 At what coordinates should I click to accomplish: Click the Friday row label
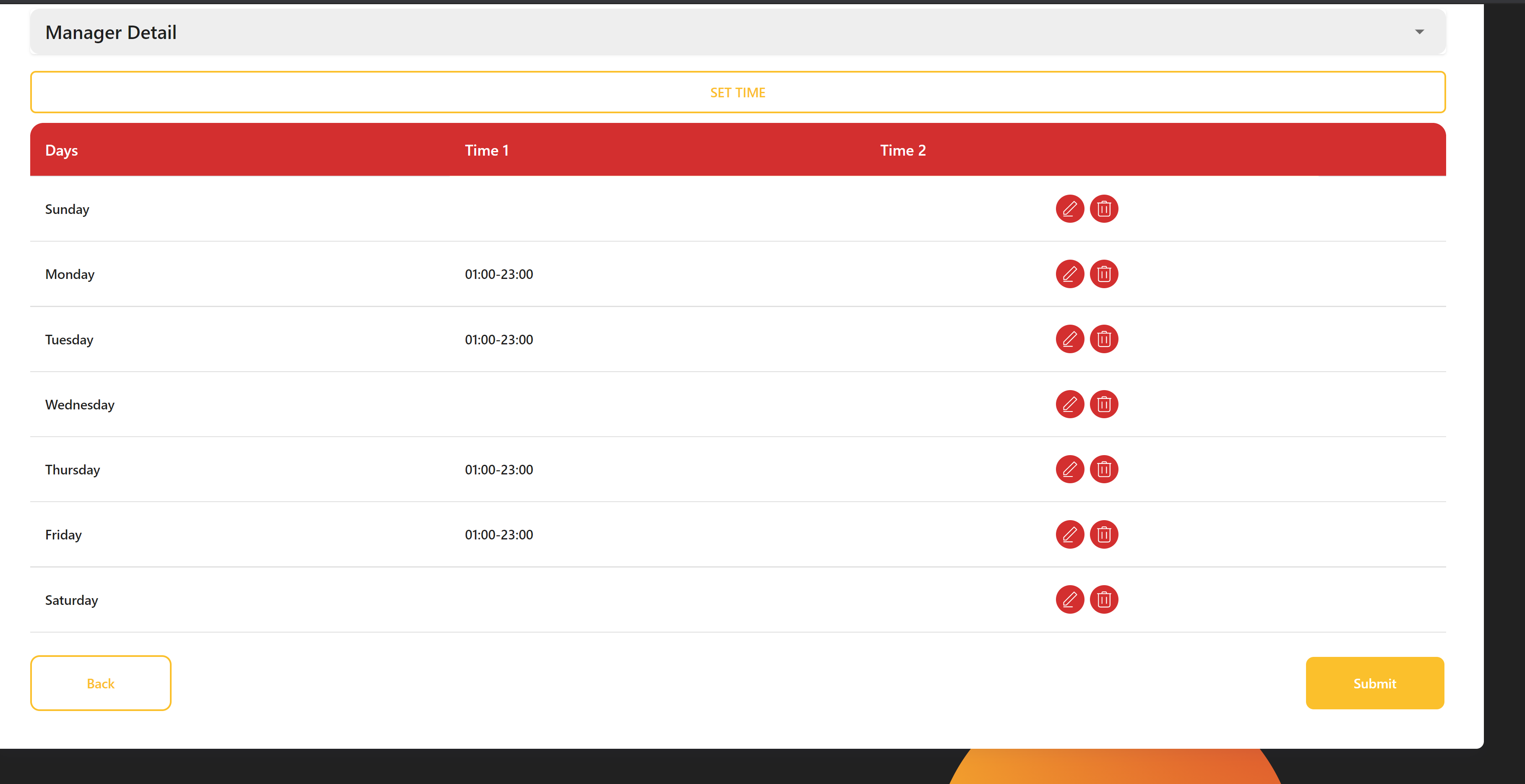point(63,535)
